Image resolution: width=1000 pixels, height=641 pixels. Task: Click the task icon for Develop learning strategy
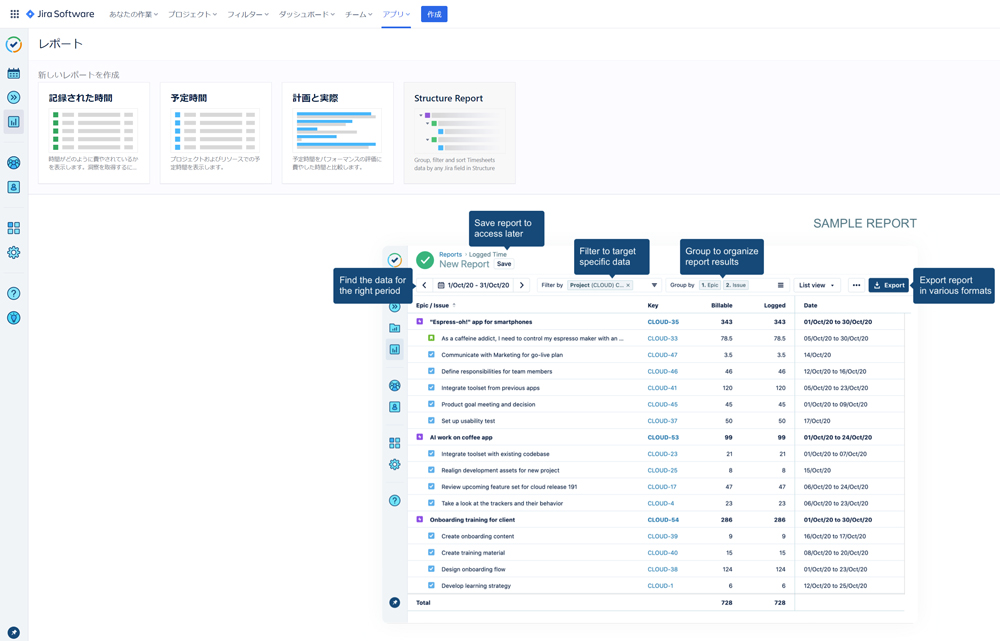pyautogui.click(x=431, y=585)
